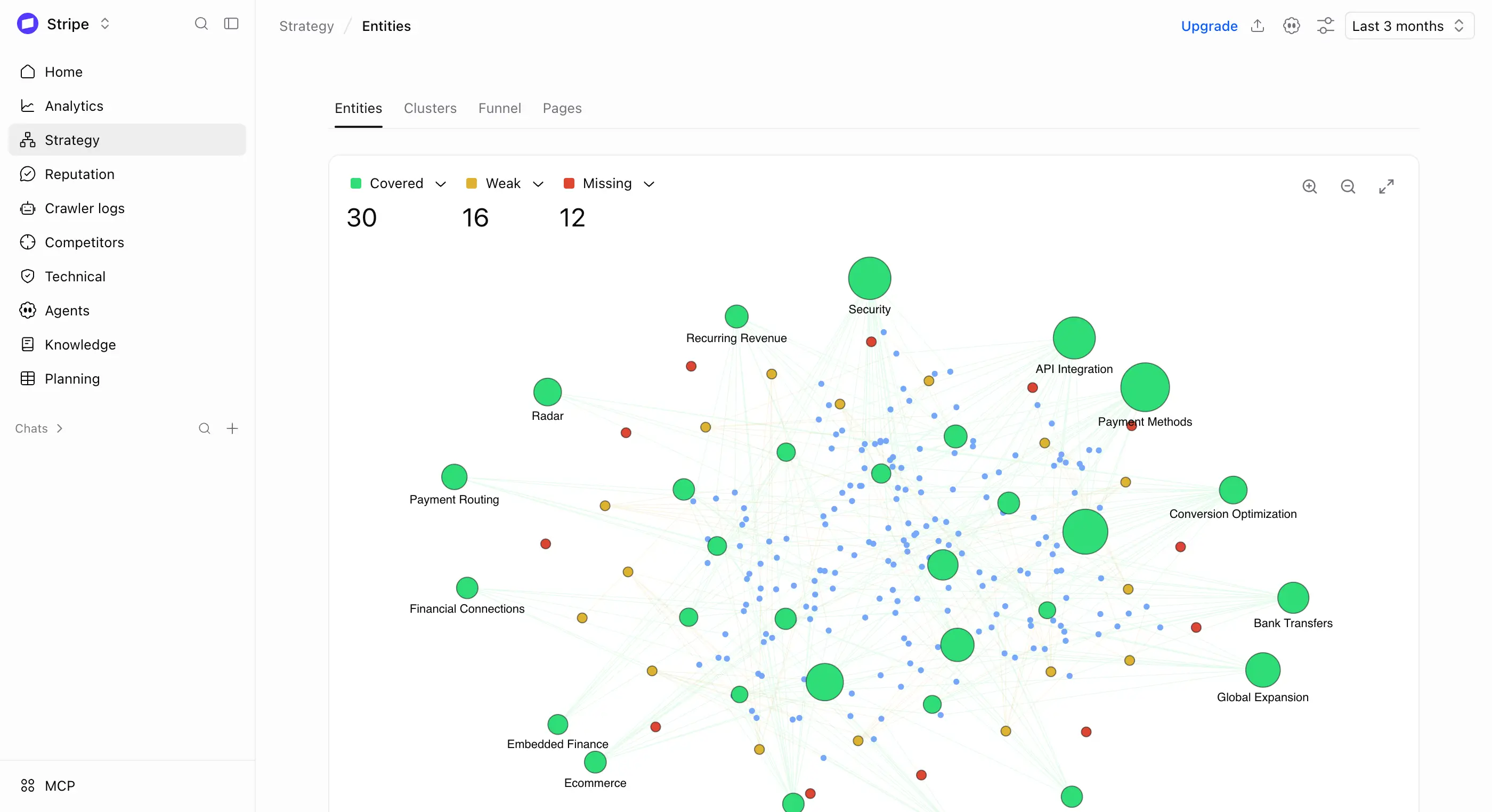Image resolution: width=1492 pixels, height=812 pixels.
Task: Click the share/export icon next to Upgrade
Action: point(1258,26)
